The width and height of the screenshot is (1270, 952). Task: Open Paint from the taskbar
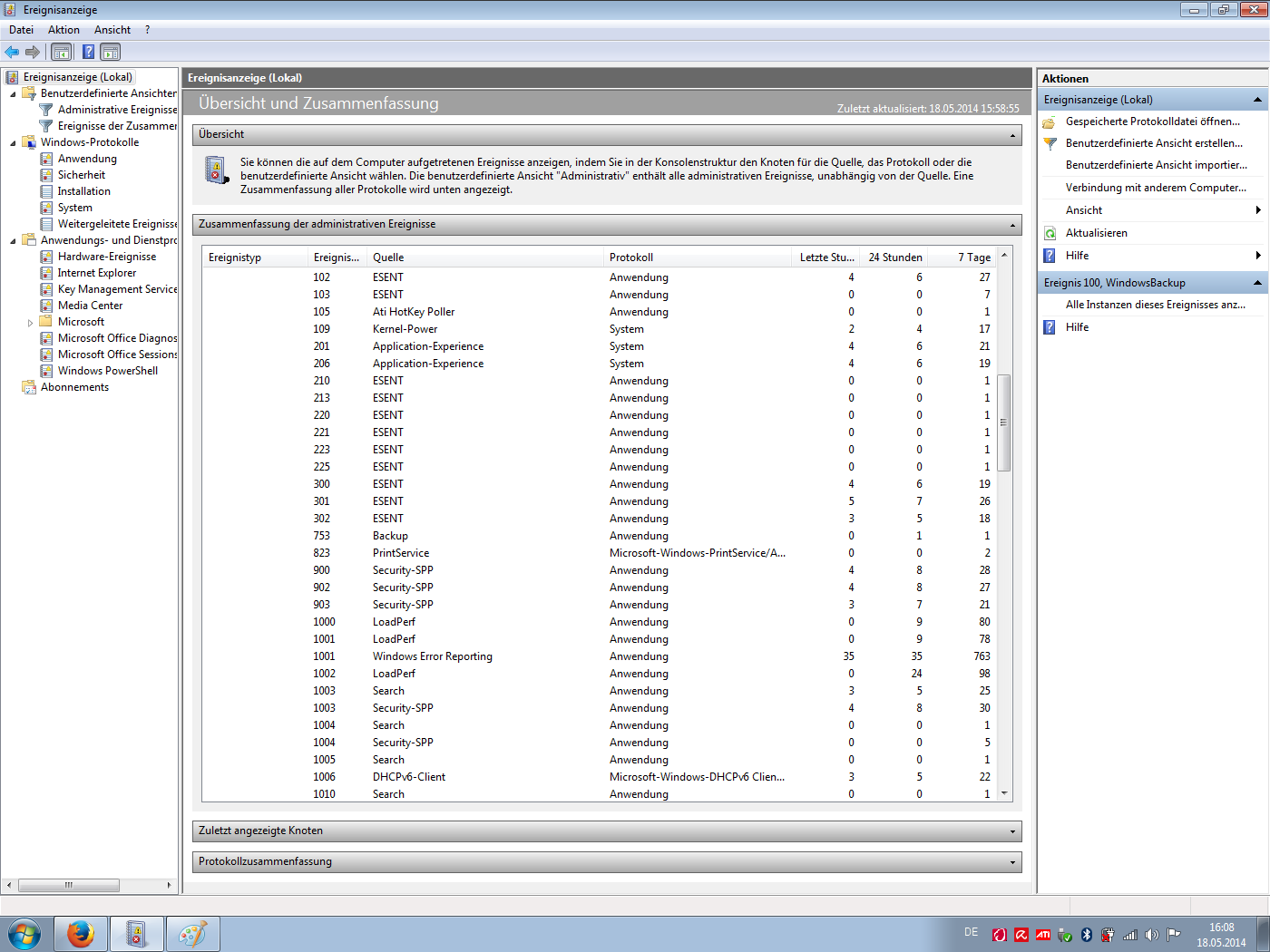click(193, 934)
